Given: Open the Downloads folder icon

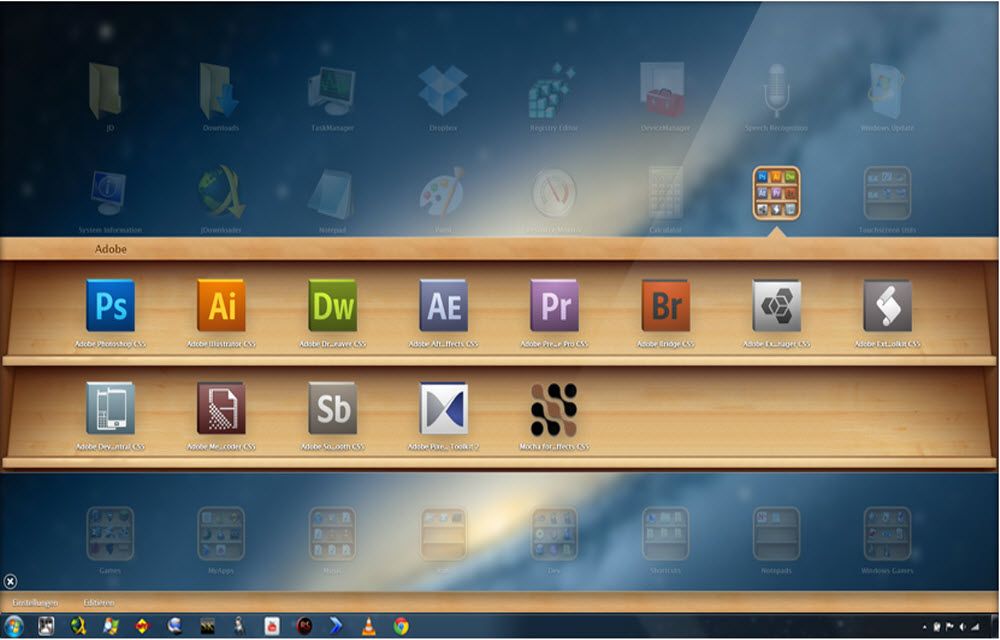Looking at the screenshot, I should click(x=219, y=91).
